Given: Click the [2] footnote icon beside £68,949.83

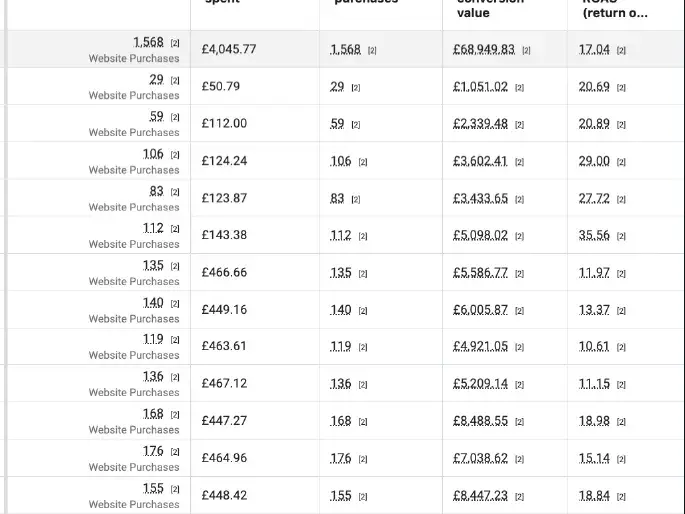Looking at the screenshot, I should 526,51.
